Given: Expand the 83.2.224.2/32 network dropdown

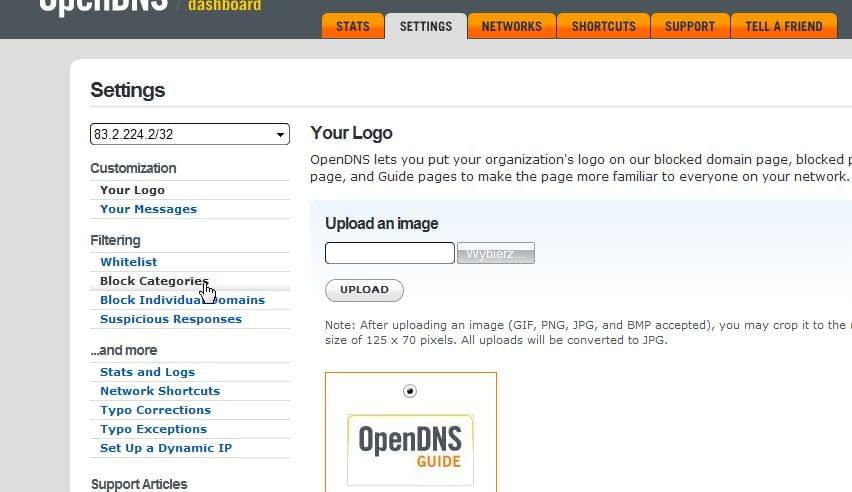Looking at the screenshot, I should pyautogui.click(x=190, y=134).
